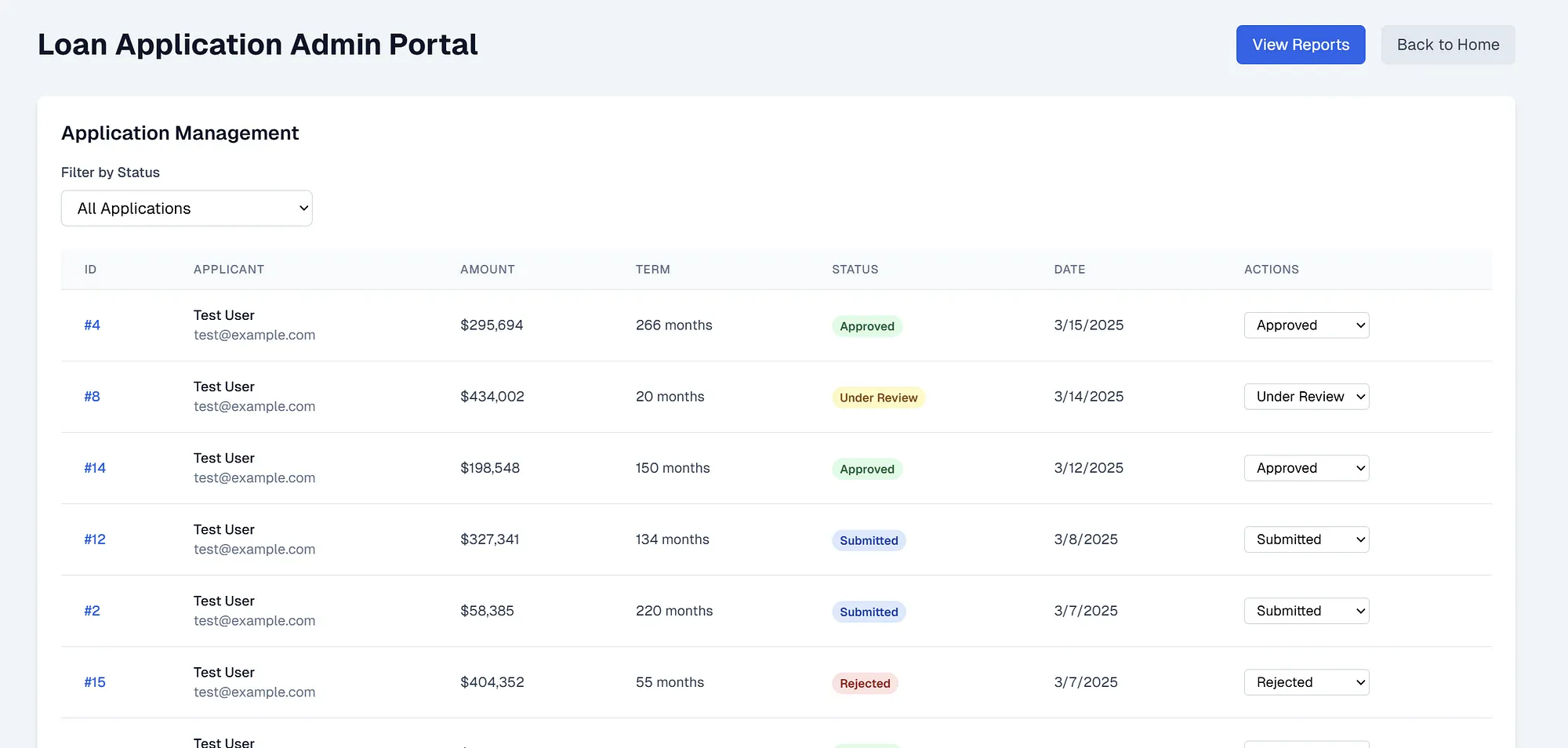
Task: Open application #14 details
Action: pyautogui.click(x=94, y=468)
